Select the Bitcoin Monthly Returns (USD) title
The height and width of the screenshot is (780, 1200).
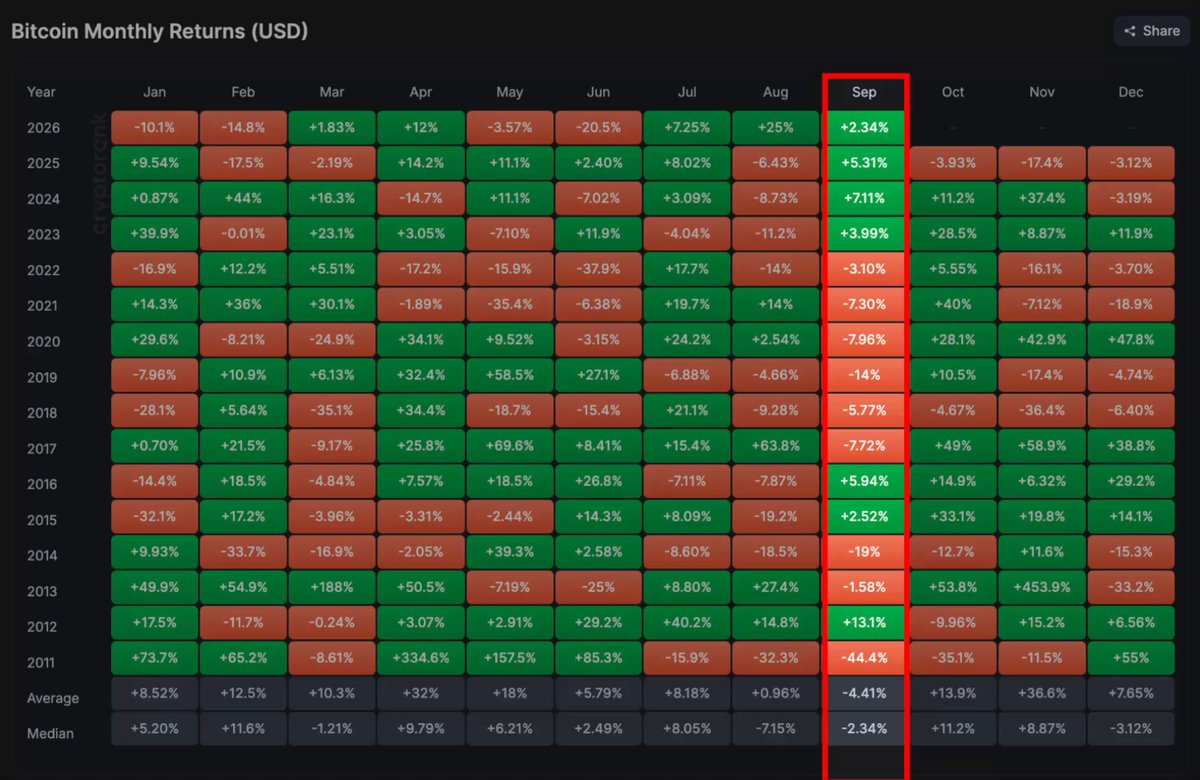[x=159, y=31]
